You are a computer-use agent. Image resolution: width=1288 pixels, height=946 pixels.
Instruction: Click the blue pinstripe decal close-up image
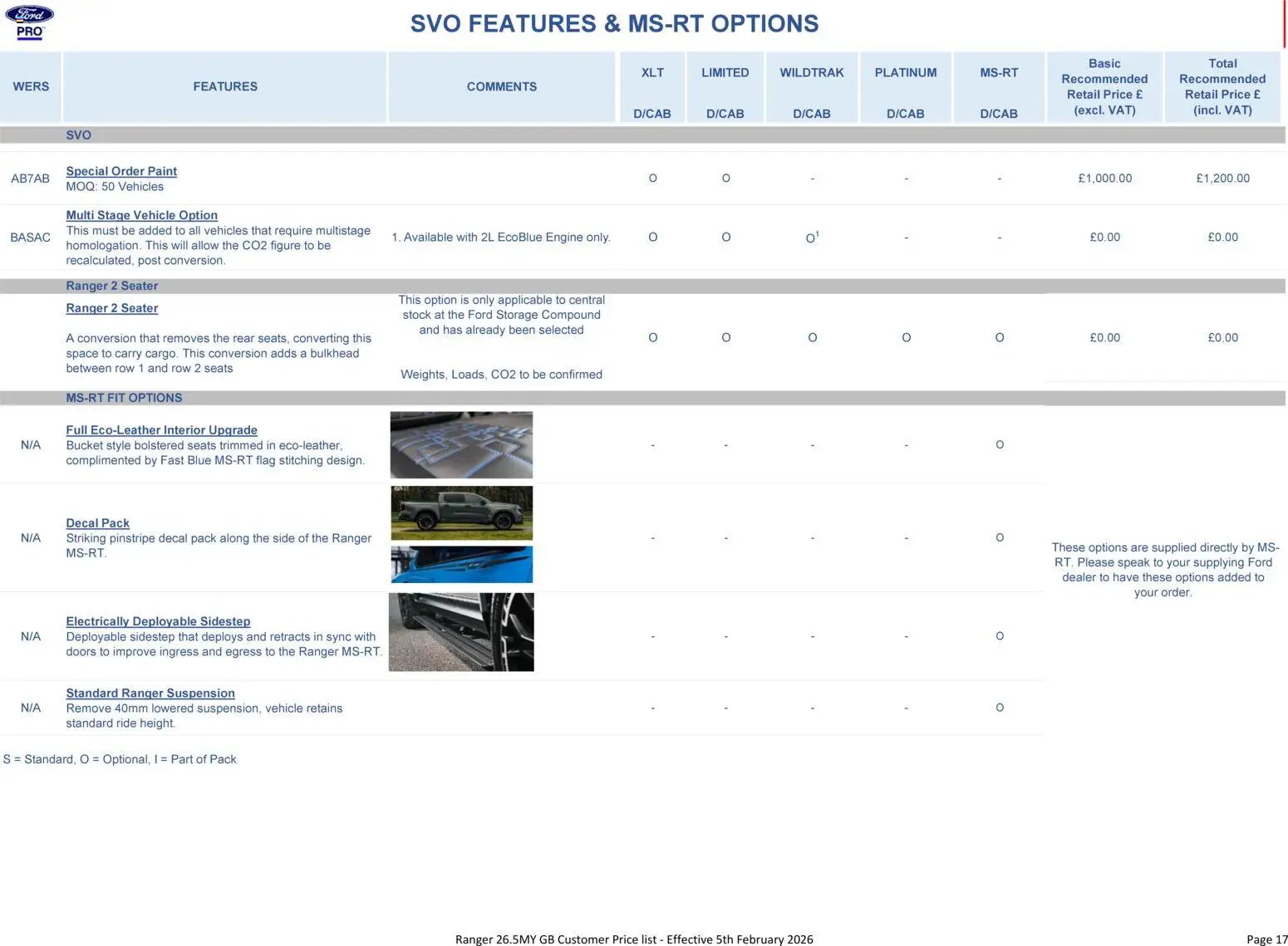461,565
